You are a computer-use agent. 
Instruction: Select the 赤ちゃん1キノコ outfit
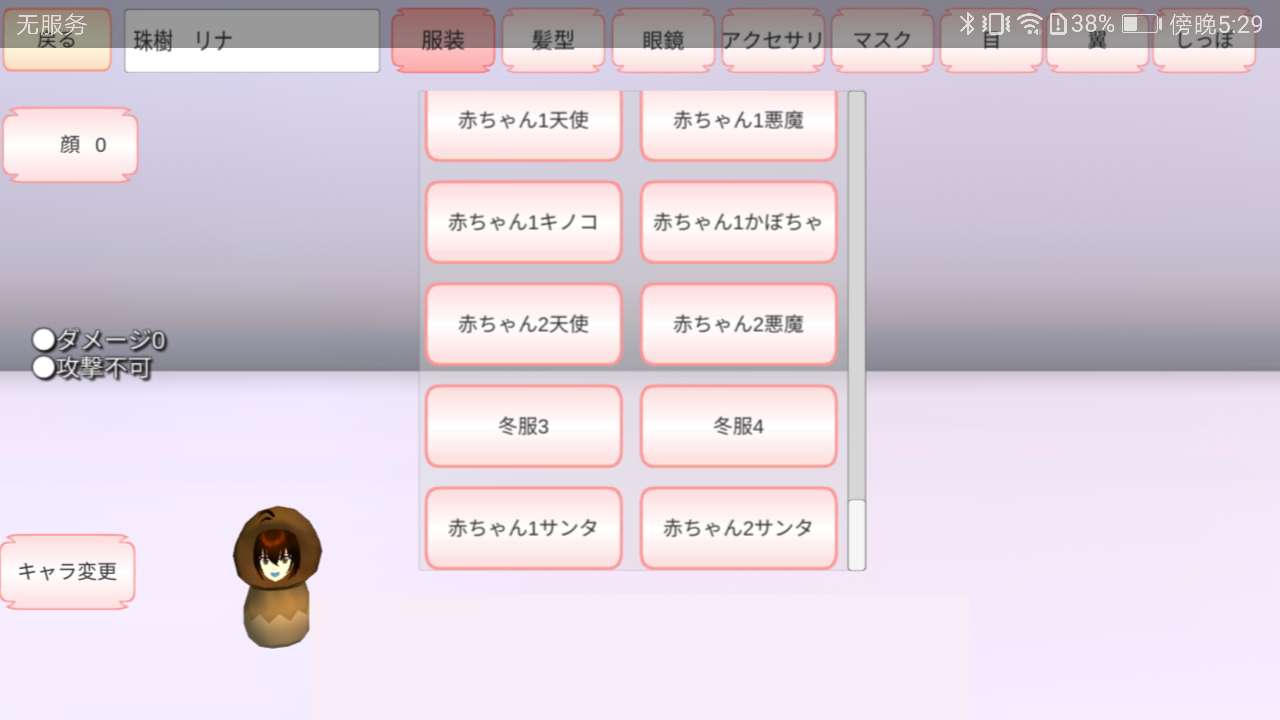tap(524, 222)
